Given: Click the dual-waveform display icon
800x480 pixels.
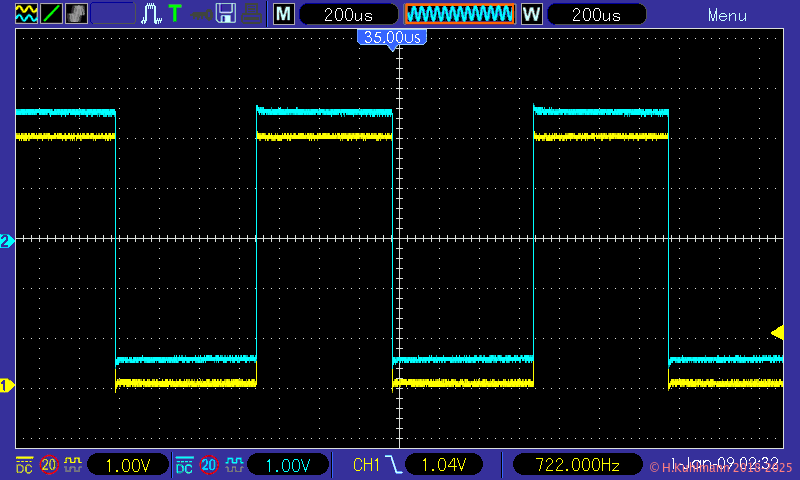Looking at the screenshot, I should point(25,14).
